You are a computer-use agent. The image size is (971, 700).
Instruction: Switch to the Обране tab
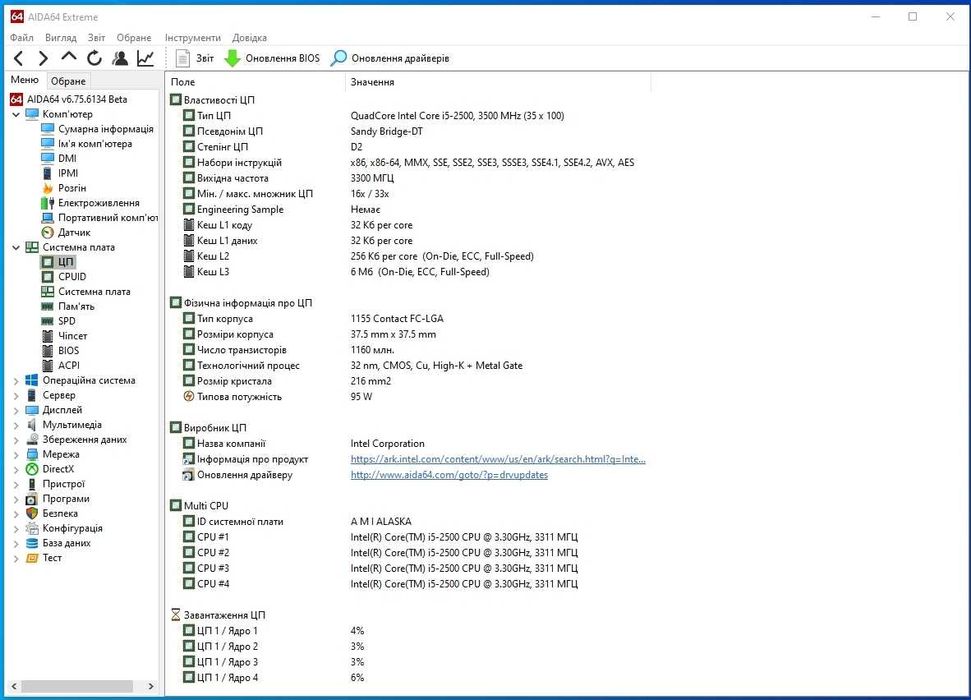coord(68,81)
